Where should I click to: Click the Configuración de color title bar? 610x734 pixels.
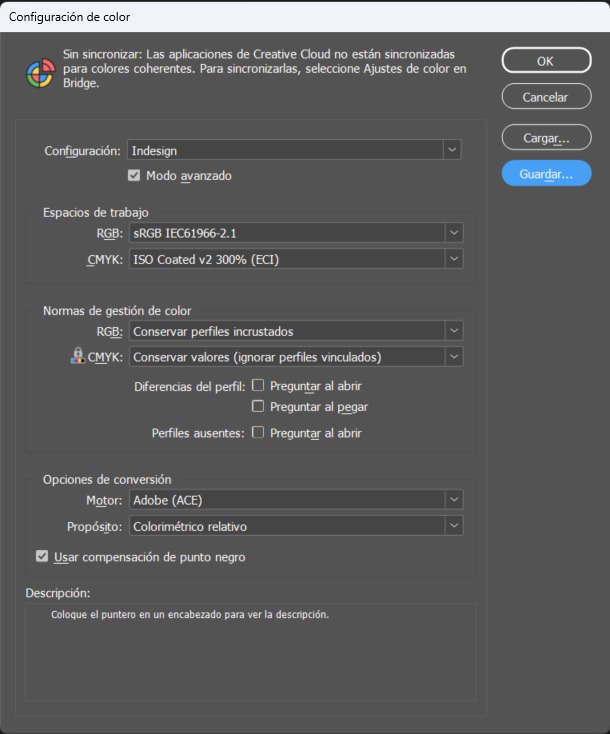click(x=300, y=17)
